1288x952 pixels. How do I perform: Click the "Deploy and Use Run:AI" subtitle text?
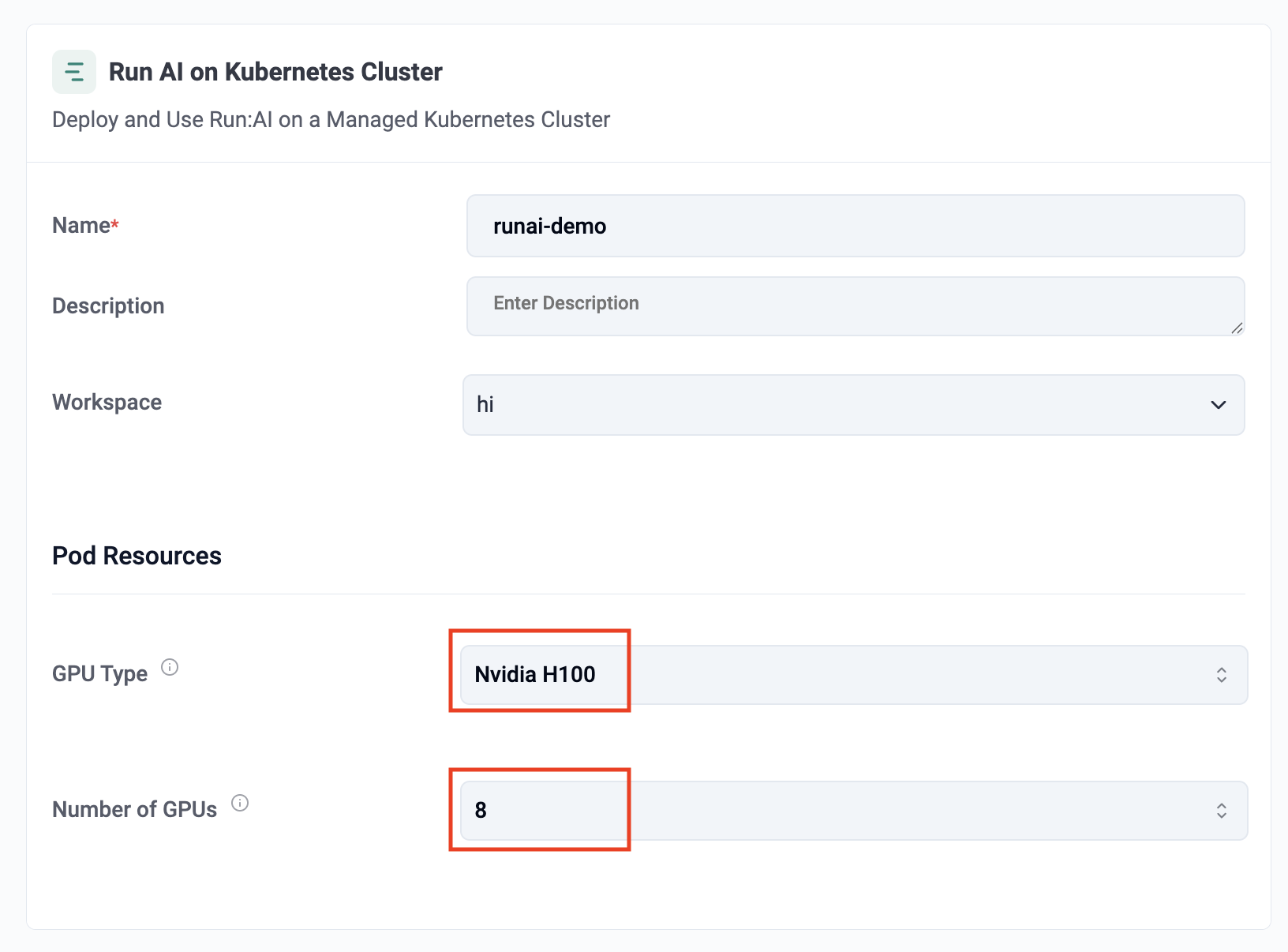331,120
